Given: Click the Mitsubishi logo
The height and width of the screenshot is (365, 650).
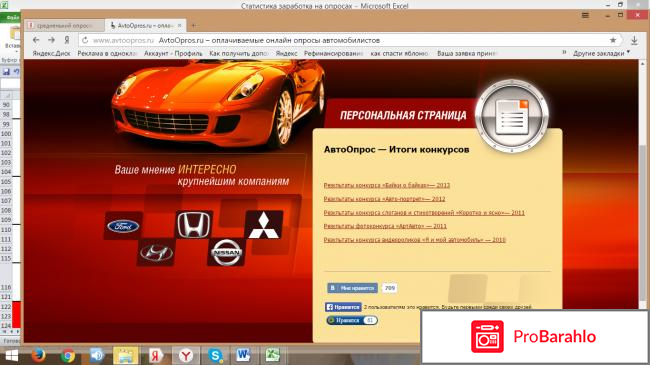Looking at the screenshot, I should [x=263, y=225].
